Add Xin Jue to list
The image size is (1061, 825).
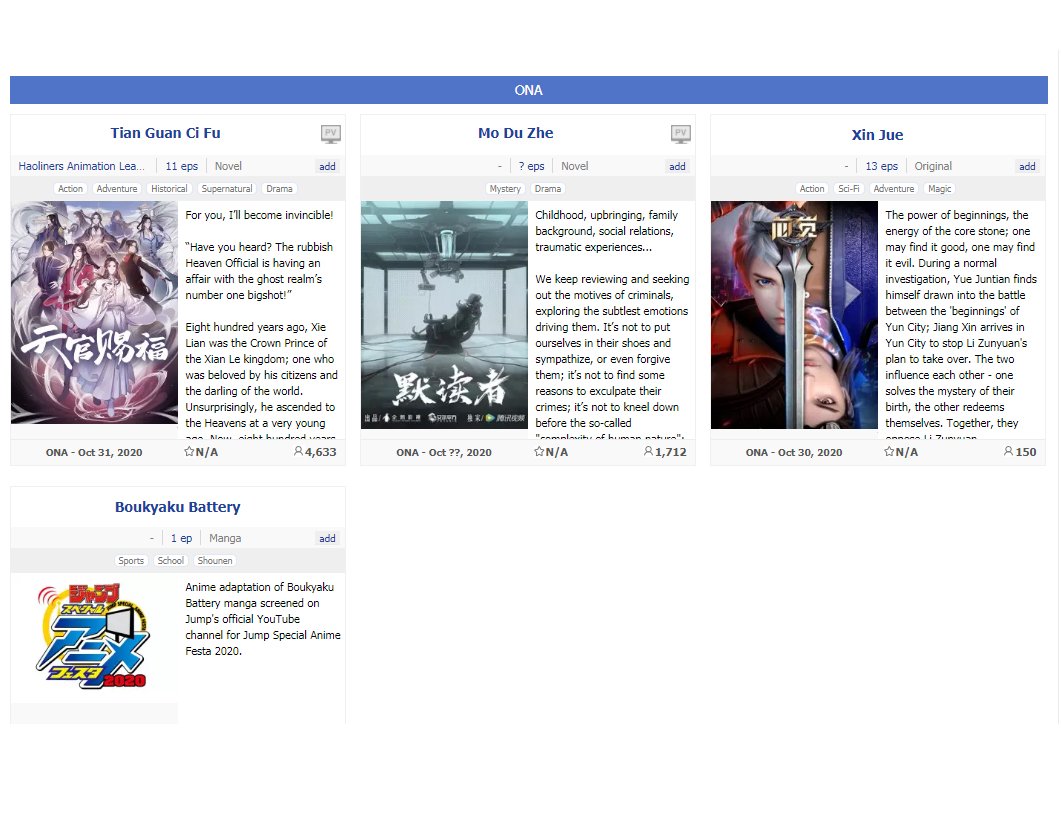point(1027,166)
